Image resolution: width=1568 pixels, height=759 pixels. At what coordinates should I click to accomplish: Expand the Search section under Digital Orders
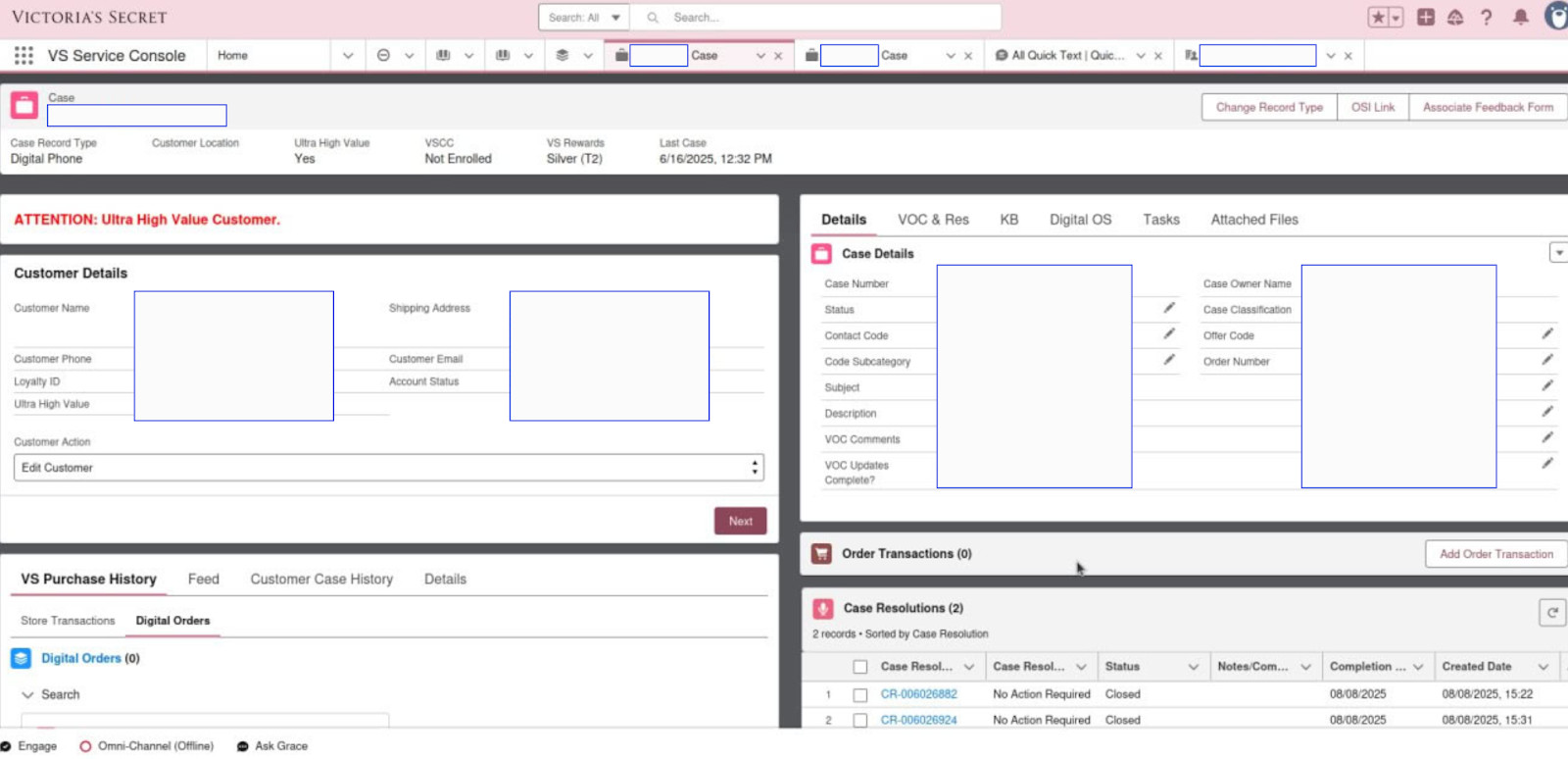(x=27, y=694)
